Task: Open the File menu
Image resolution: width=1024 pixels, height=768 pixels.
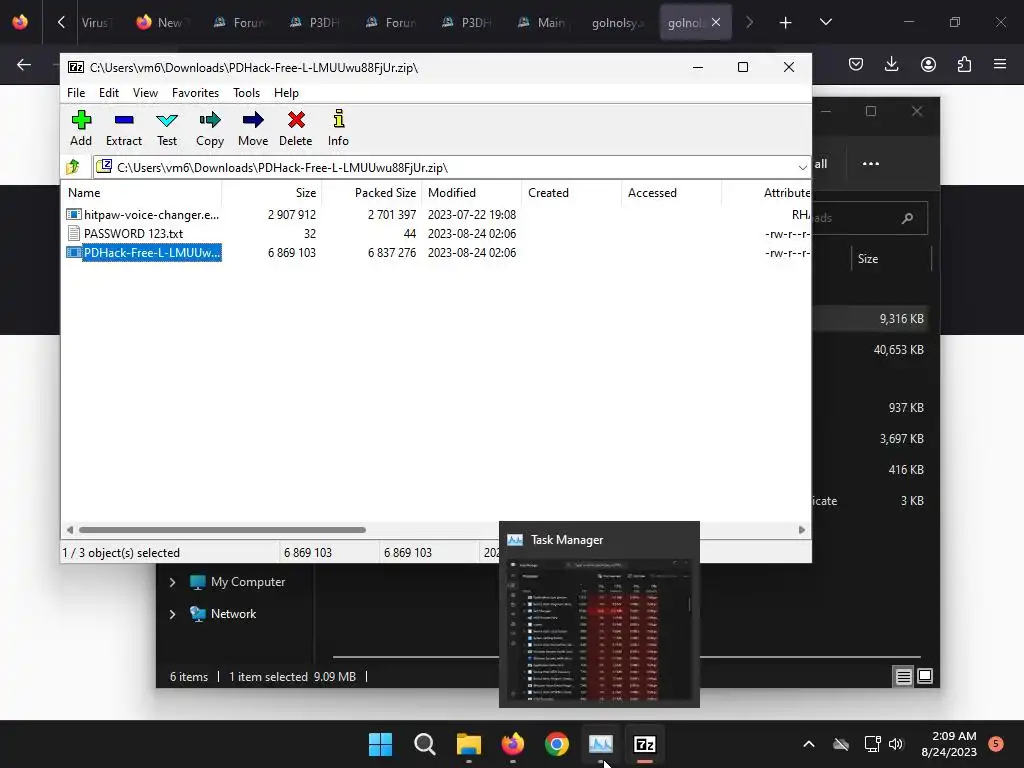Action: point(76,93)
